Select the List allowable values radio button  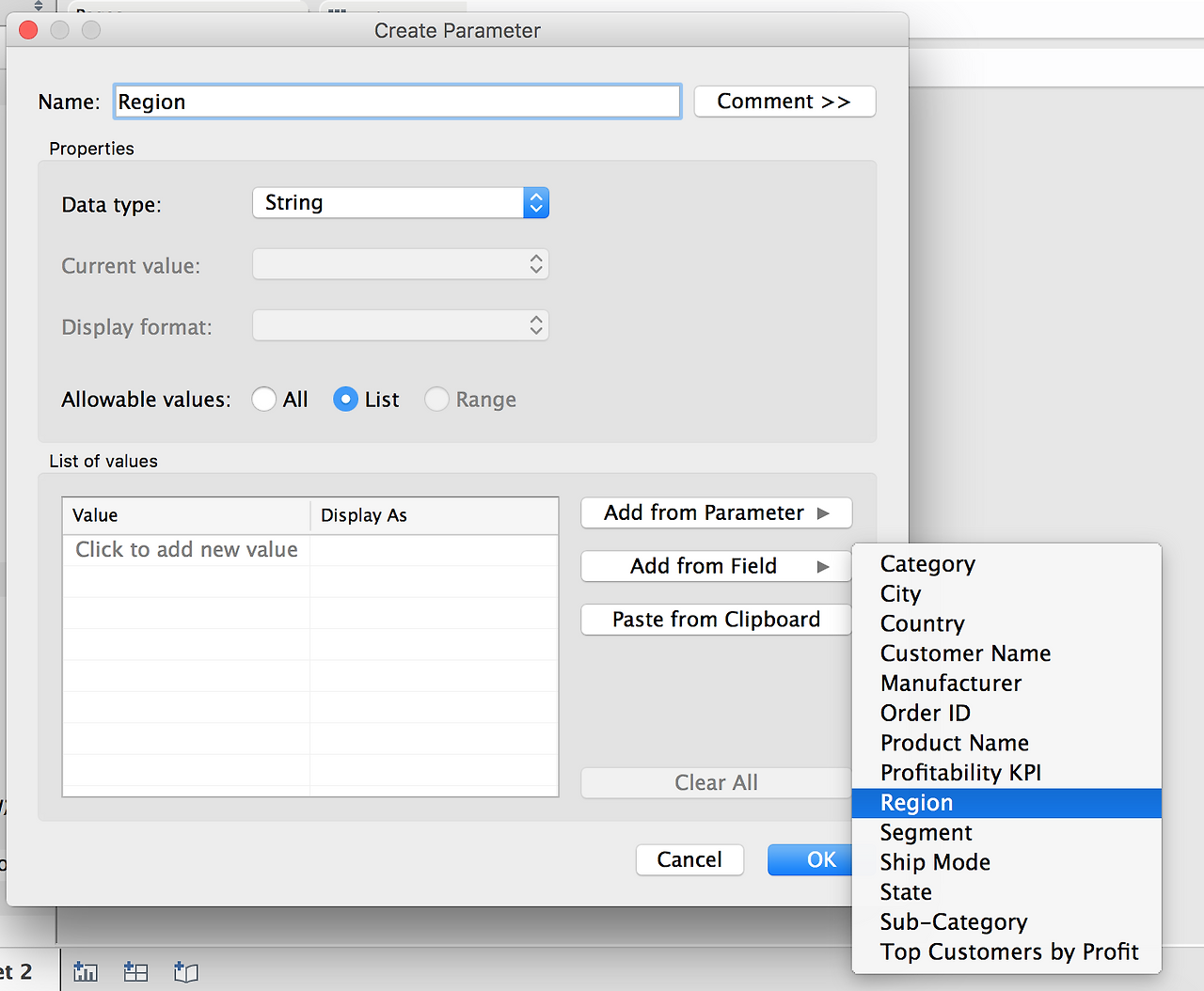[x=345, y=400]
